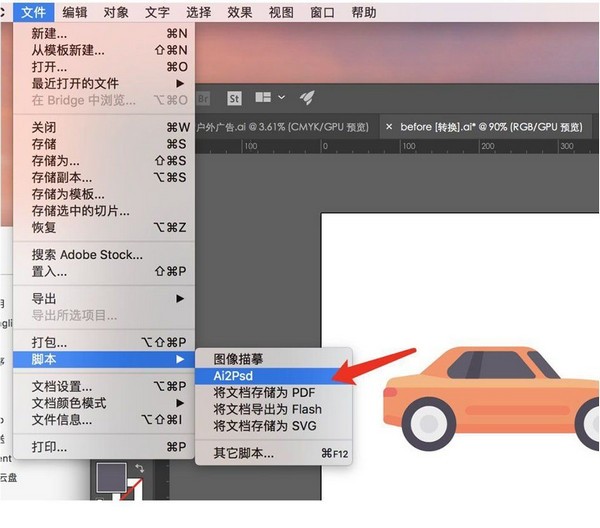The height and width of the screenshot is (528, 600).
Task: Expand the arrange documents dropdown chevron
Action: pos(282,97)
